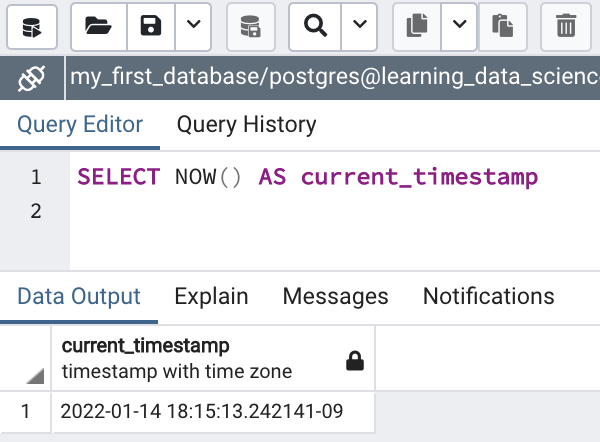Click the Save Data Changes database icon
The image size is (600, 442).
[x=251, y=25]
